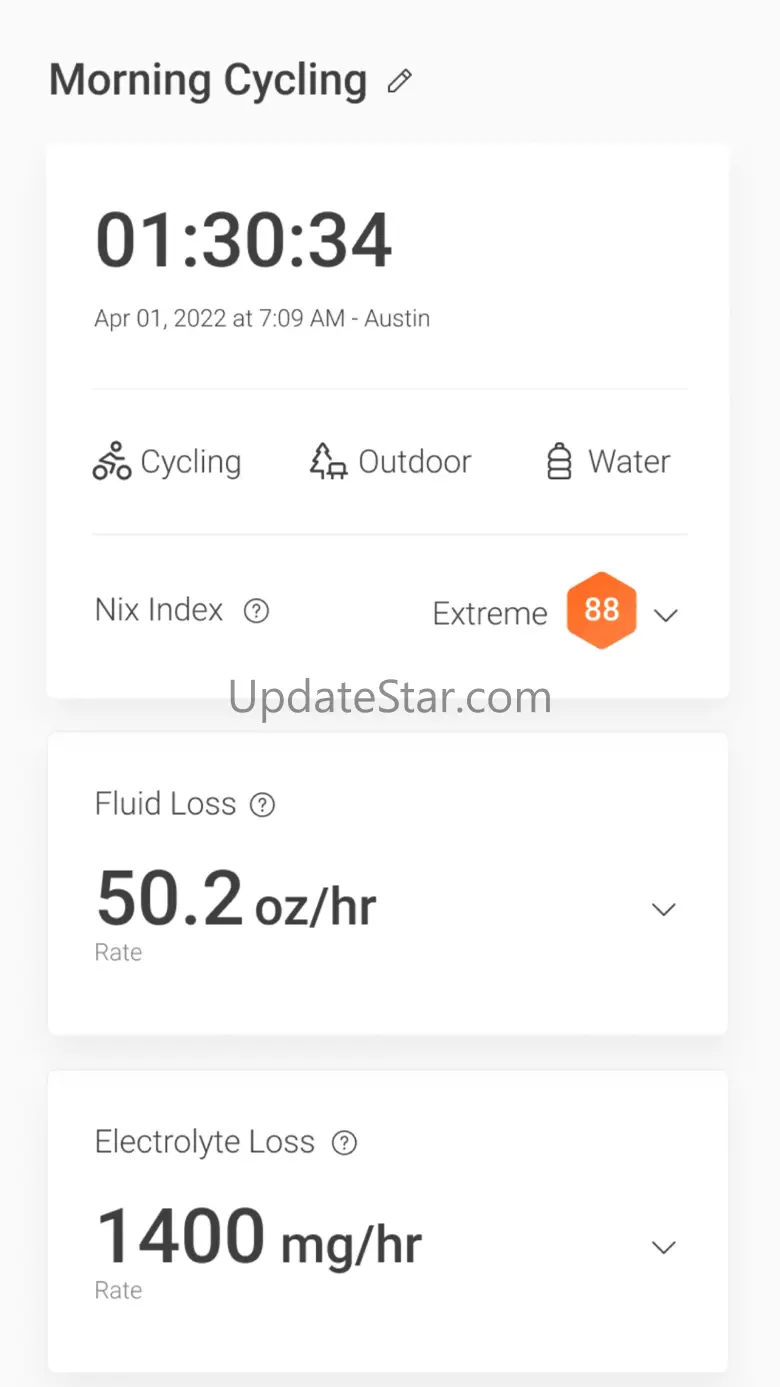
Task: Click the water bottle icon
Action: point(559,461)
